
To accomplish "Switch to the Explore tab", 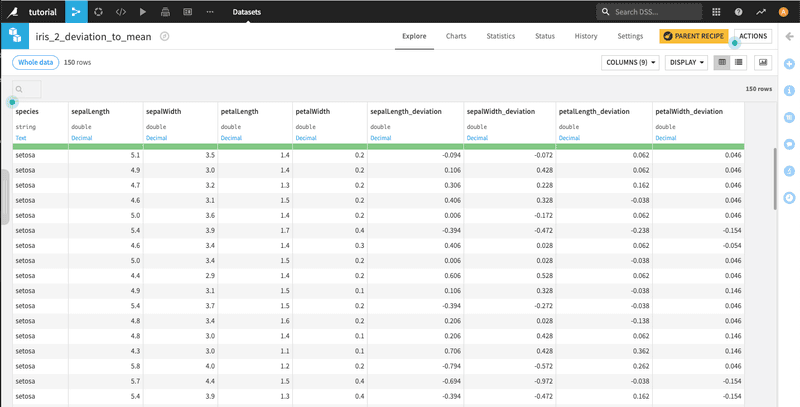I will pos(414,36).
